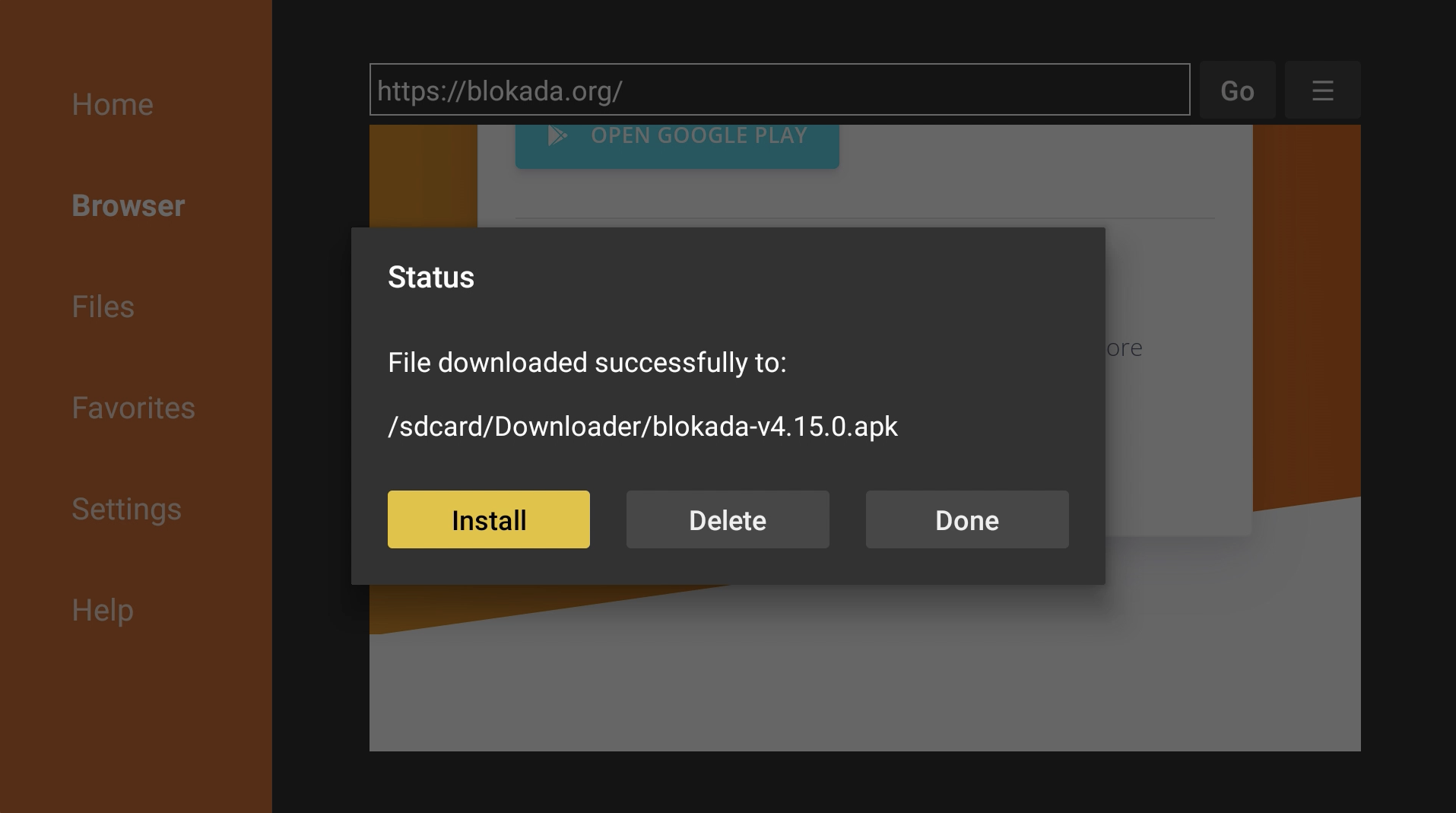Open the Files section
The image size is (1456, 813).
[103, 306]
